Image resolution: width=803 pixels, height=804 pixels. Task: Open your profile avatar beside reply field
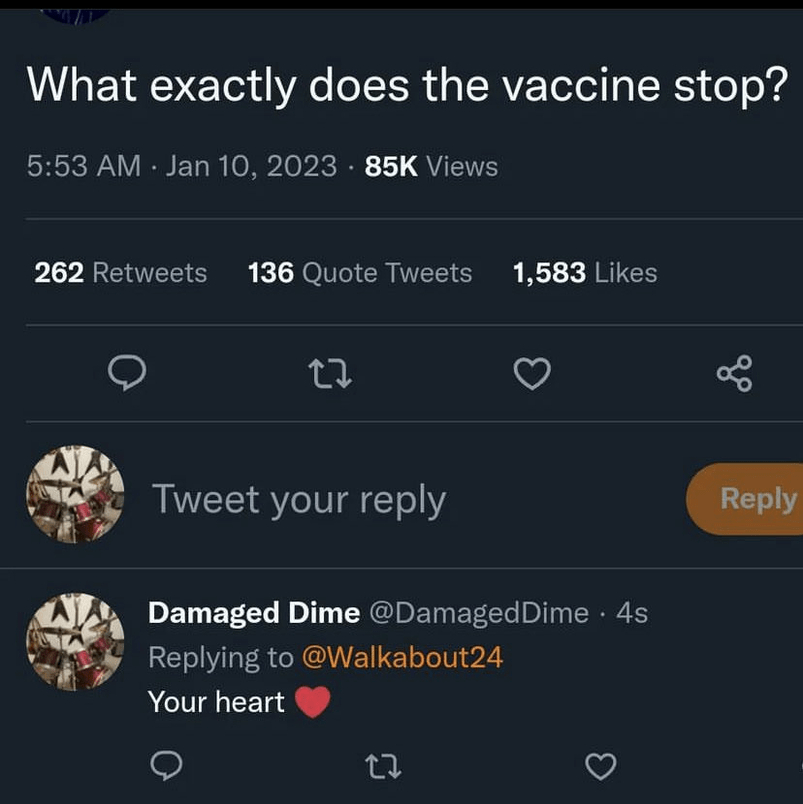point(75,495)
